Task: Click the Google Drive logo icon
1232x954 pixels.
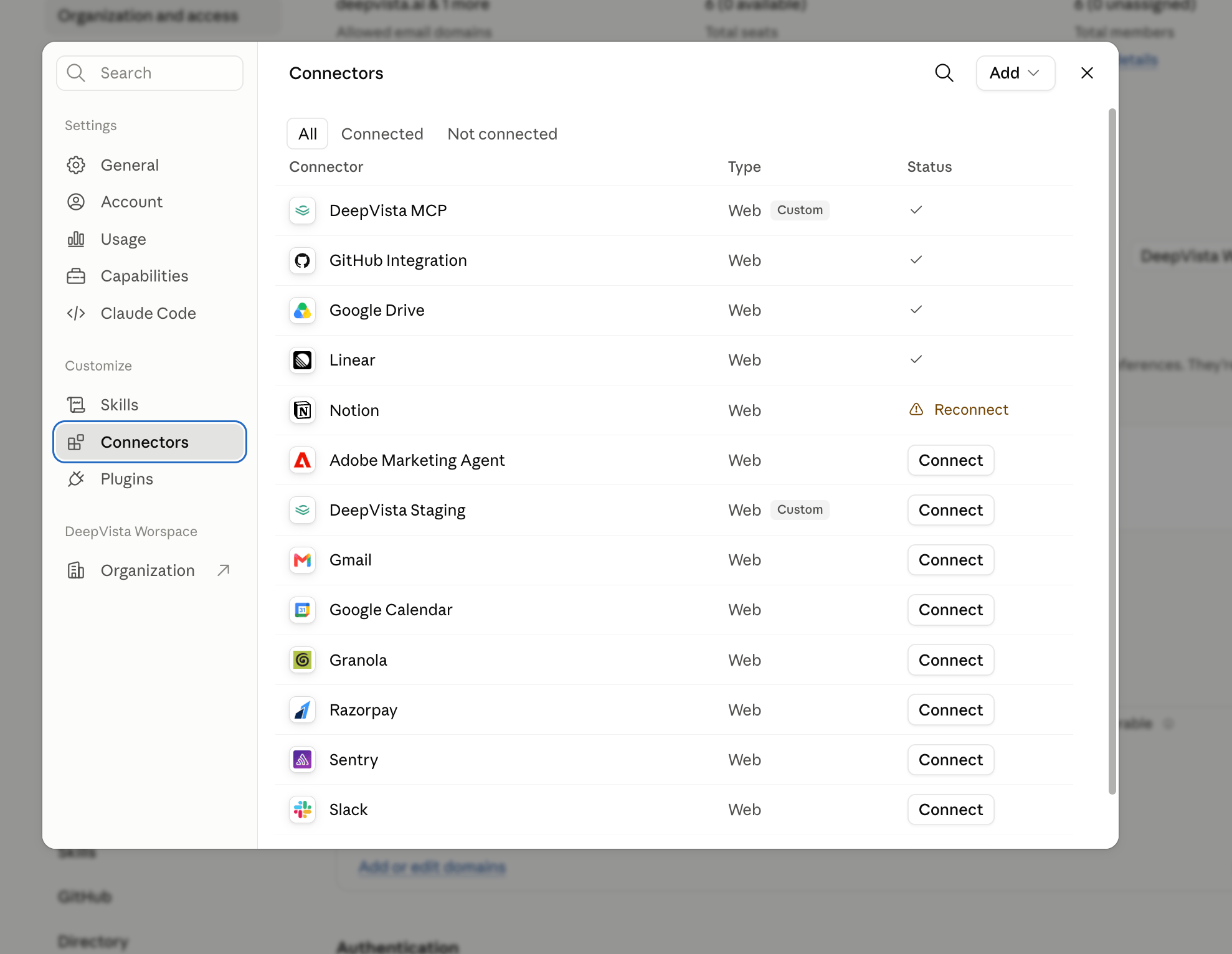Action: [303, 310]
